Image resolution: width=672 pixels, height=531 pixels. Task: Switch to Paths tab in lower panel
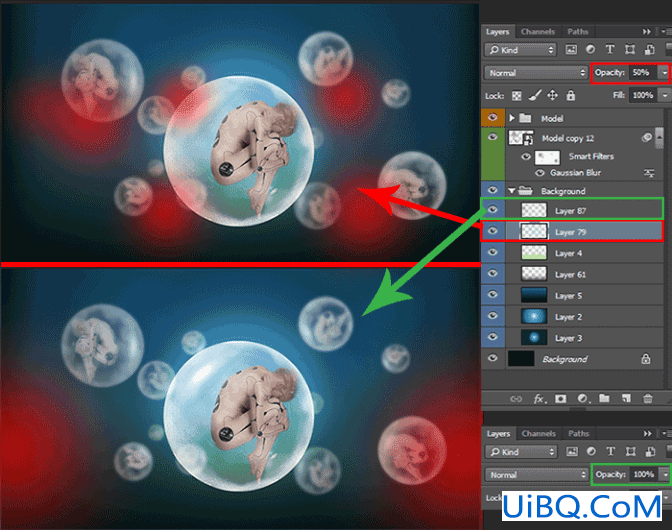coord(579,434)
